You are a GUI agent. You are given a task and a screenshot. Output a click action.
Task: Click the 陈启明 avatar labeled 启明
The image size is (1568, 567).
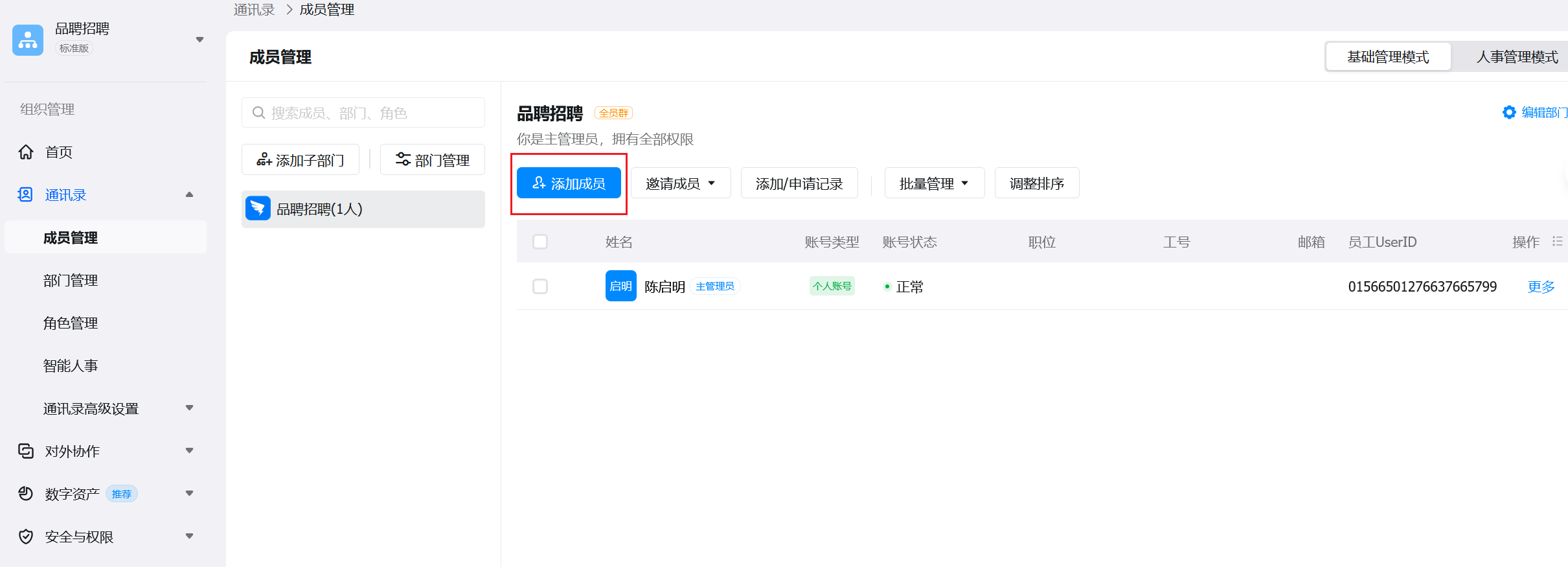(620, 286)
